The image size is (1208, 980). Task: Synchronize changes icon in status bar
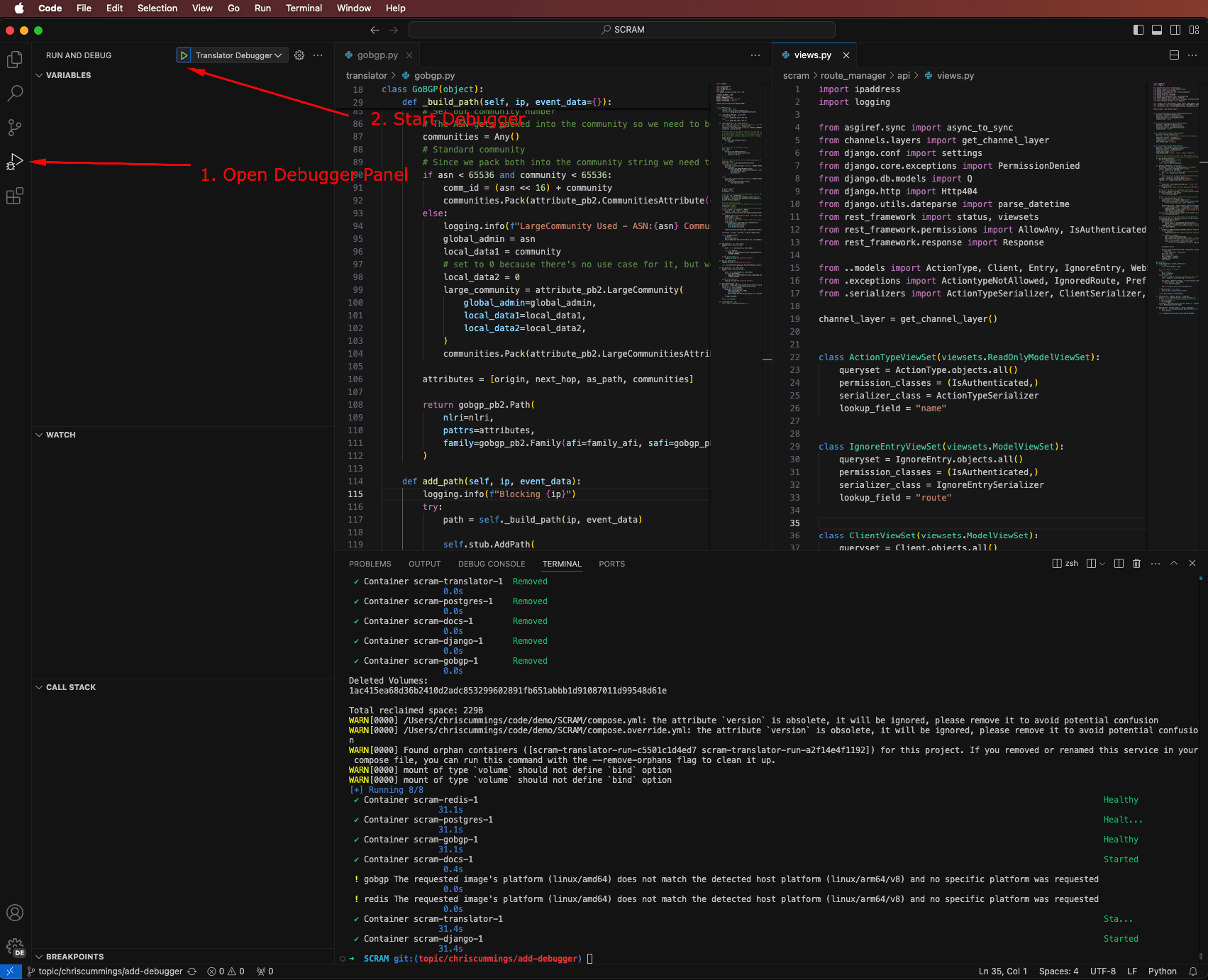coord(192,971)
